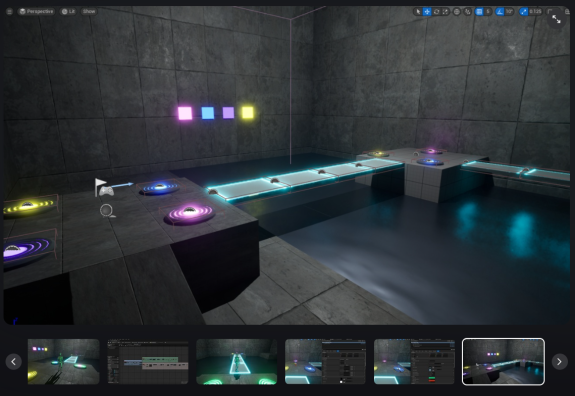575x396 pixels.
Task: Activate the Translate move tool
Action: [x=427, y=11]
